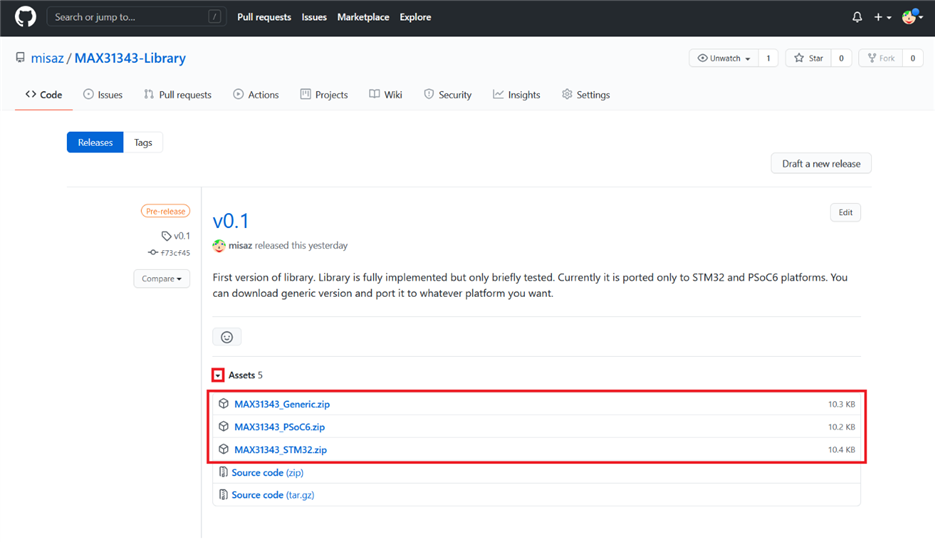Click Draft a new release button
Viewport: 935px width, 542px height.
tap(821, 164)
